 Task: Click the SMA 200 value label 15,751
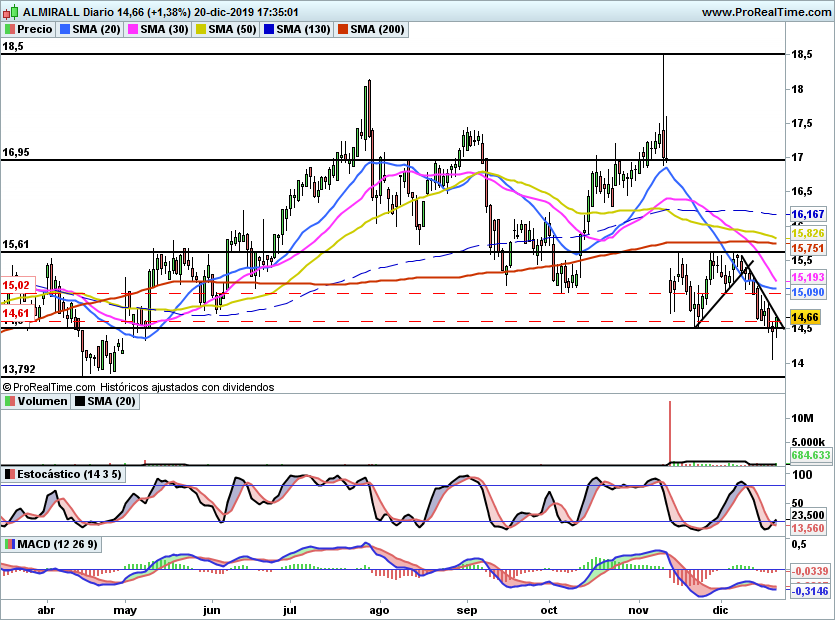tap(807, 248)
